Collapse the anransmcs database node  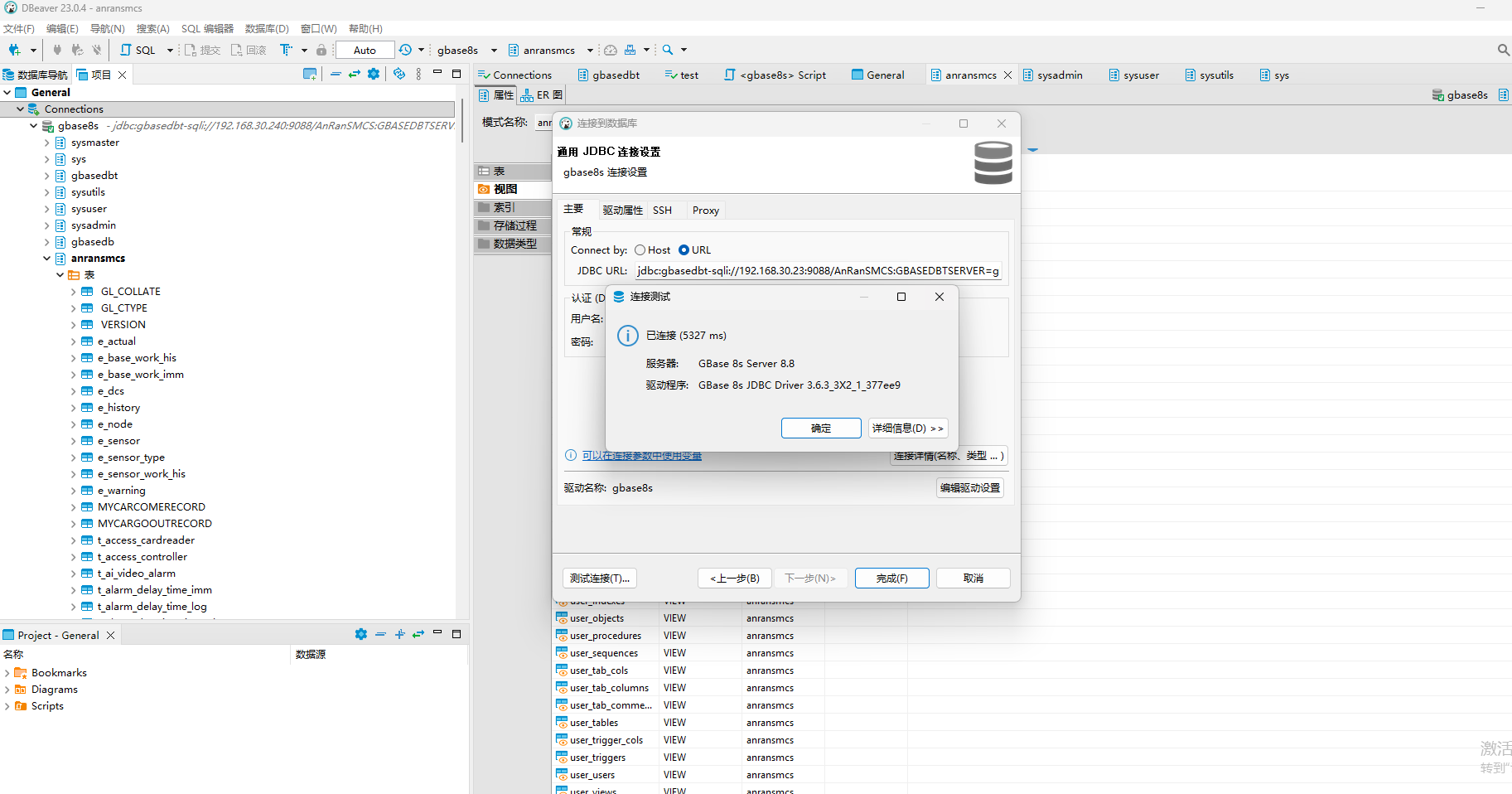click(47, 259)
